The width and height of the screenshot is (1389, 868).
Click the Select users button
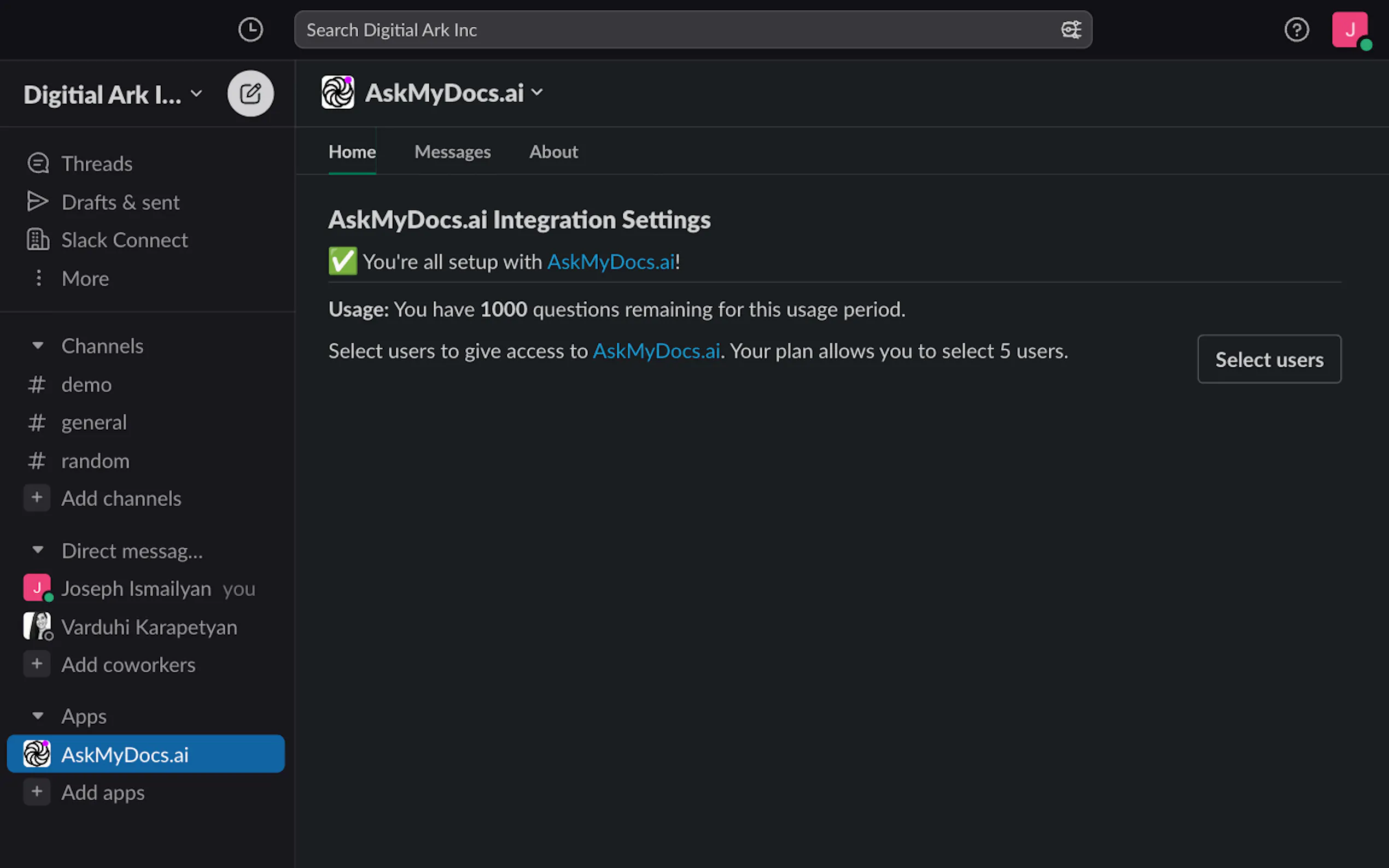tap(1269, 359)
